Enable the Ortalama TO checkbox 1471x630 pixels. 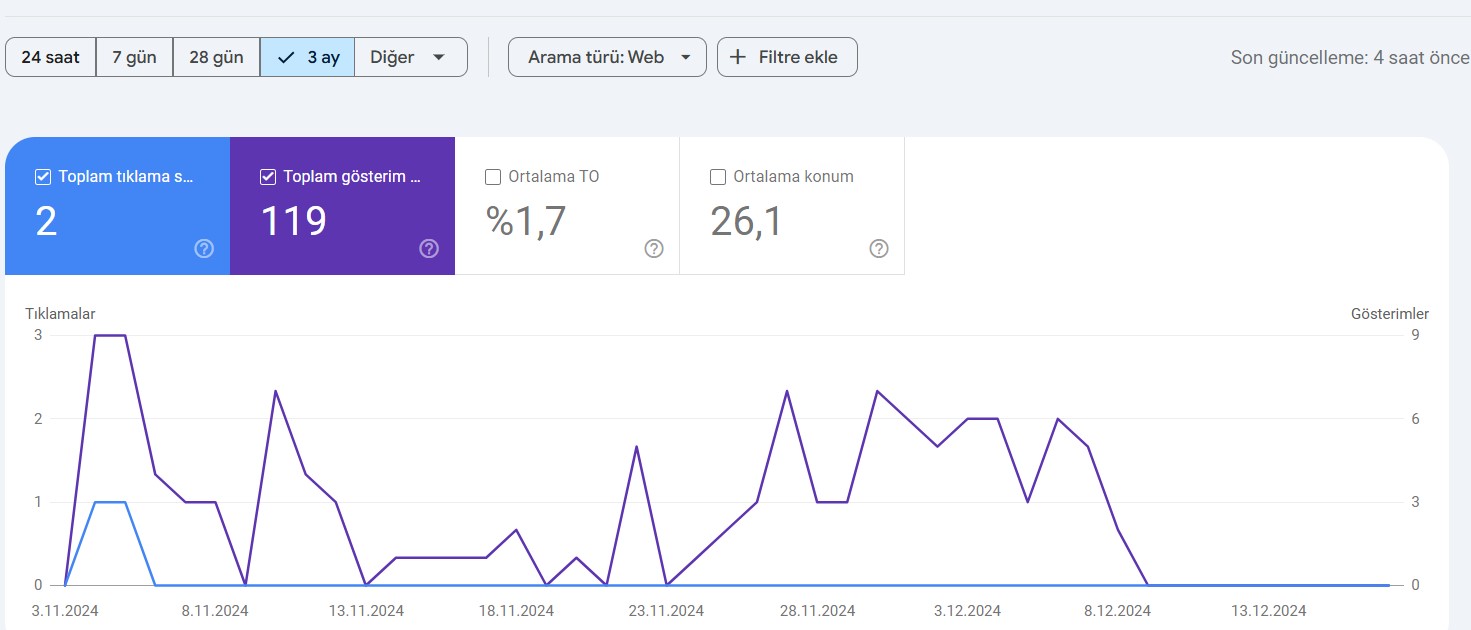pyautogui.click(x=493, y=177)
